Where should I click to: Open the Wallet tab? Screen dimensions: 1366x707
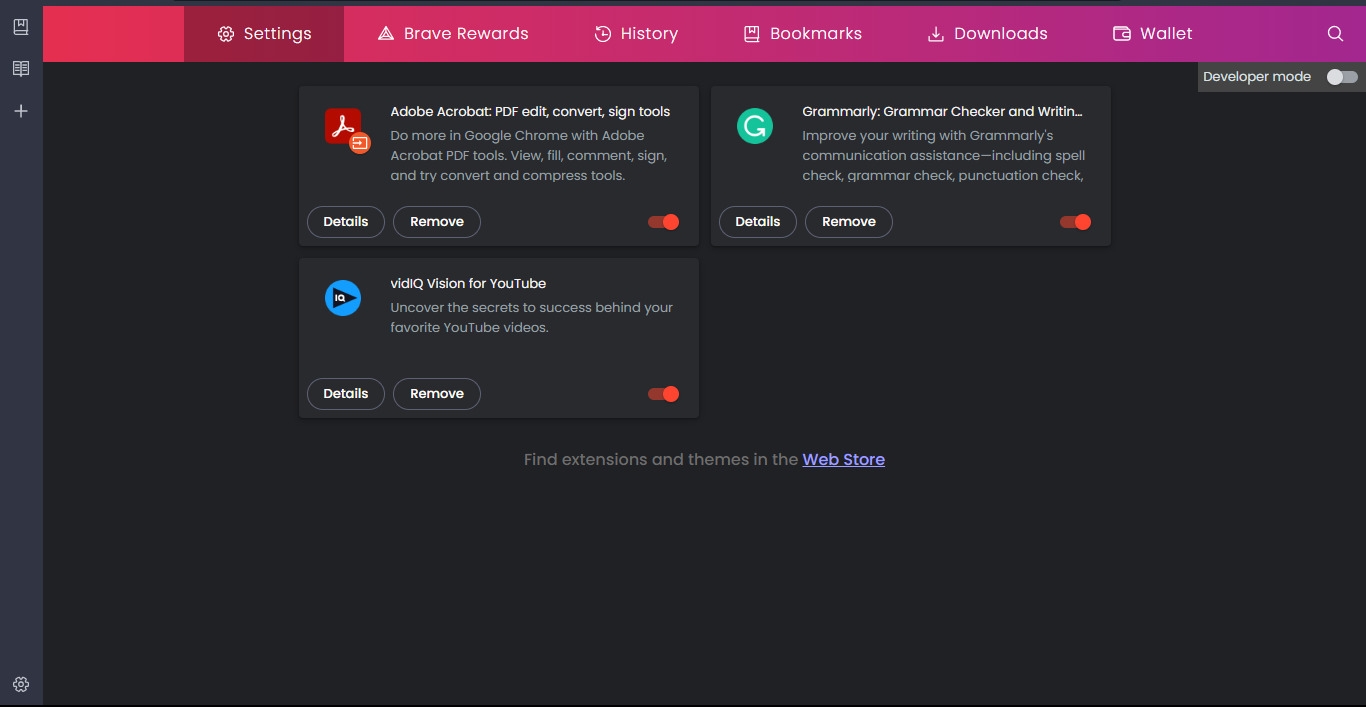pyautogui.click(x=1153, y=34)
